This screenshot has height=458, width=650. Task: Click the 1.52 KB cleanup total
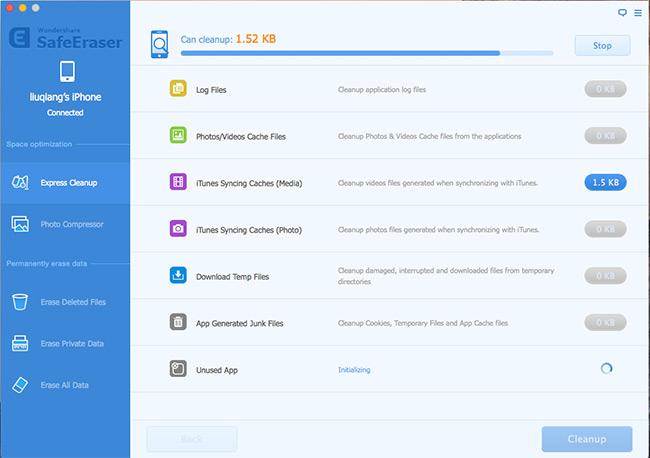coord(256,39)
